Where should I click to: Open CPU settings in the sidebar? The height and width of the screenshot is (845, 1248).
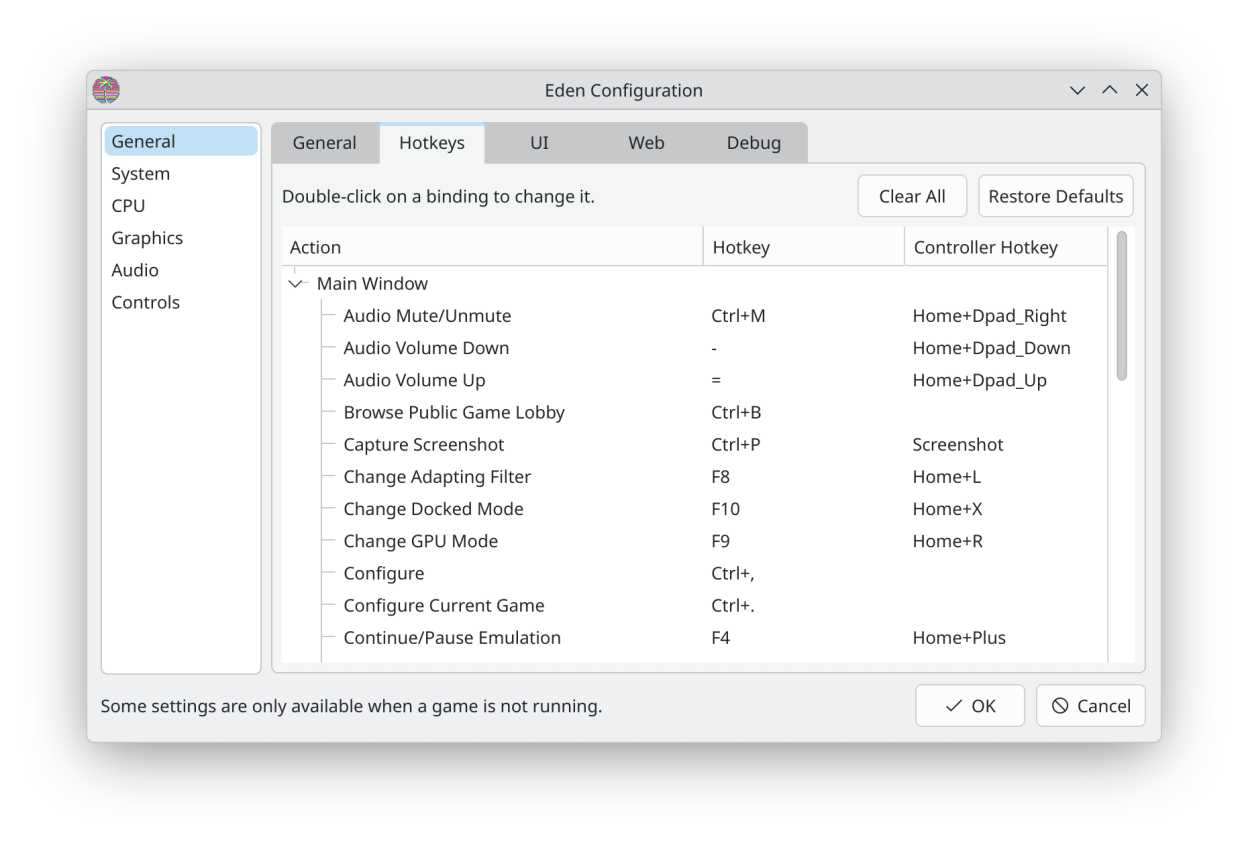[181, 206]
